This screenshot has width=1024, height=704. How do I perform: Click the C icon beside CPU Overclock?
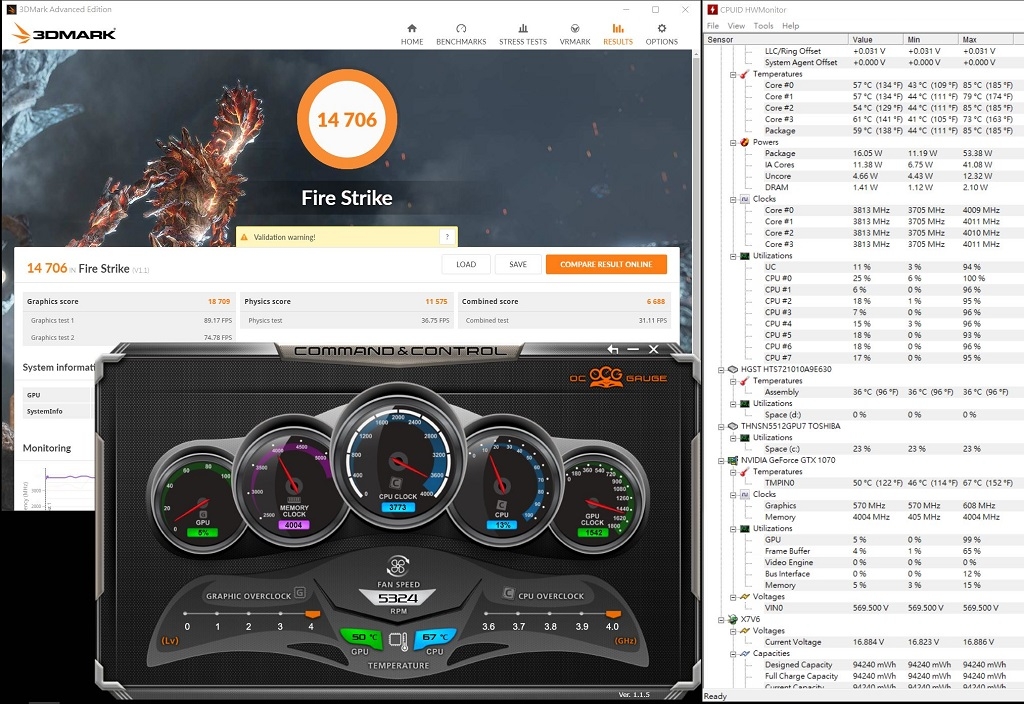508,593
